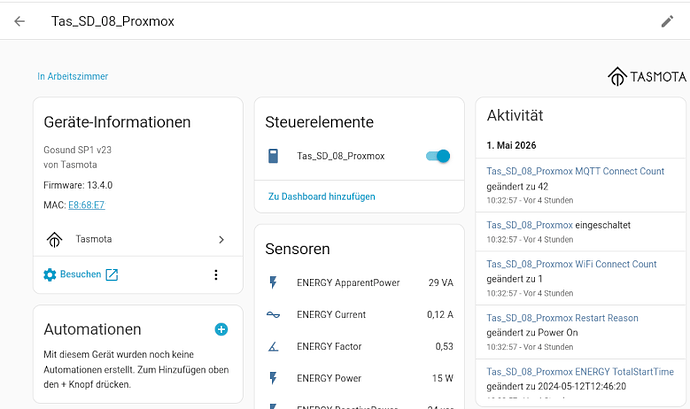
Task: Open the ENERGY Power sensor row
Action: [x=360, y=378]
